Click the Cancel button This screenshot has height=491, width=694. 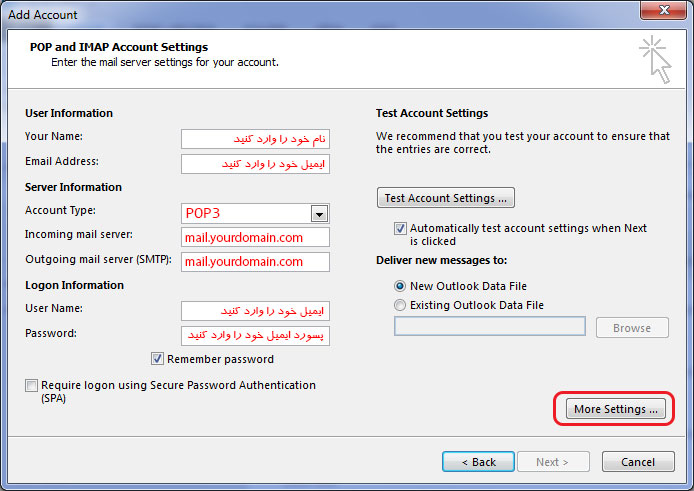coord(638,462)
